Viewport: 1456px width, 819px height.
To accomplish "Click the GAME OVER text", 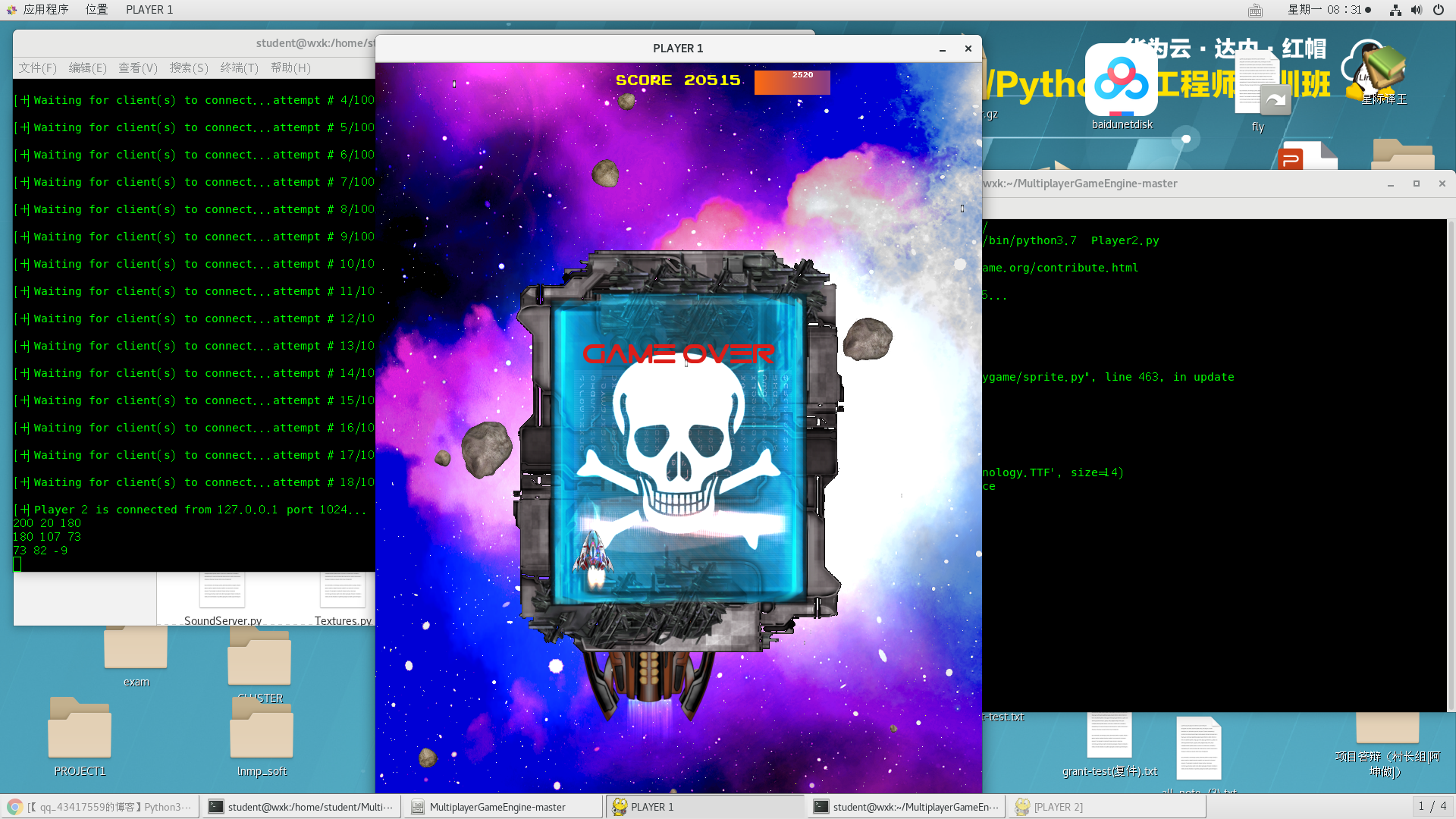I will pyautogui.click(x=679, y=354).
